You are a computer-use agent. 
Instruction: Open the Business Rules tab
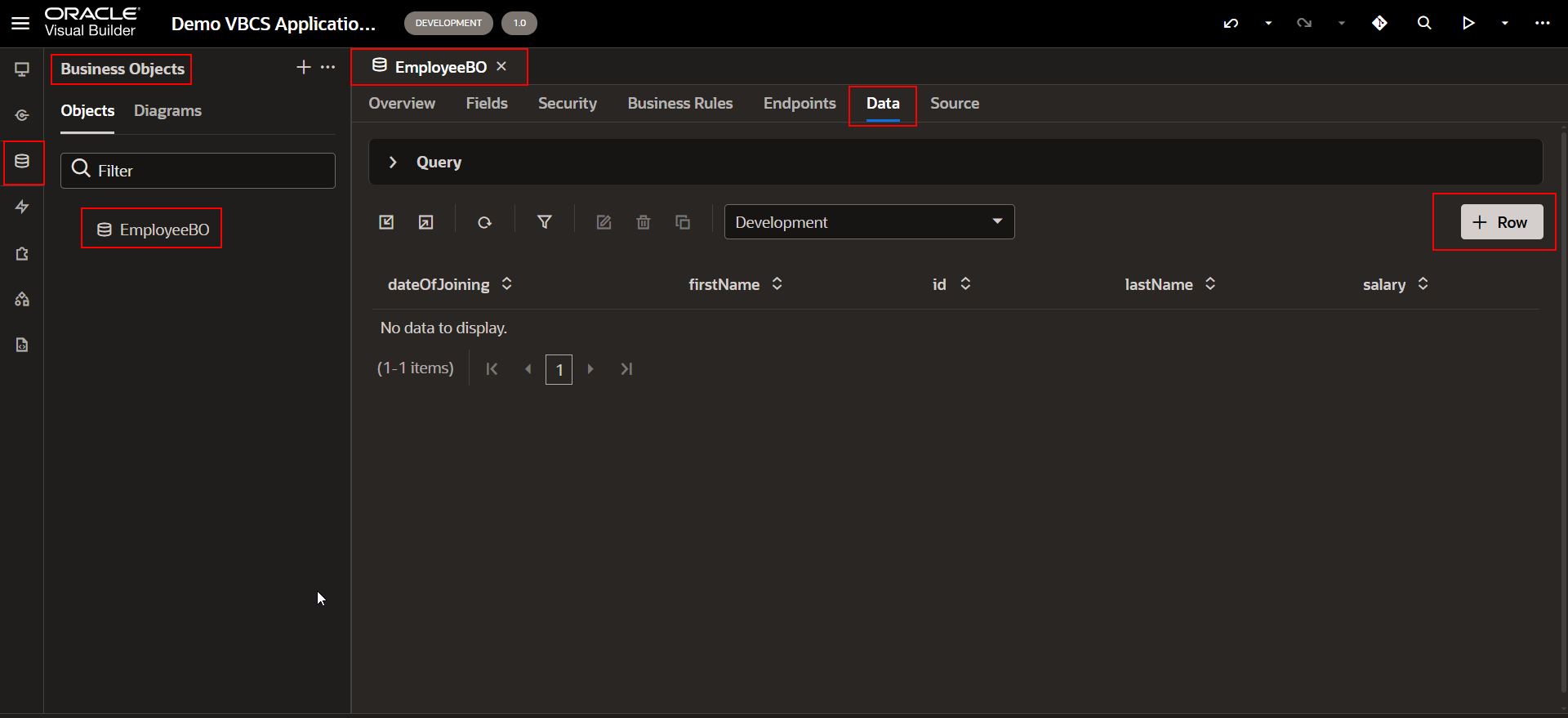(x=680, y=104)
